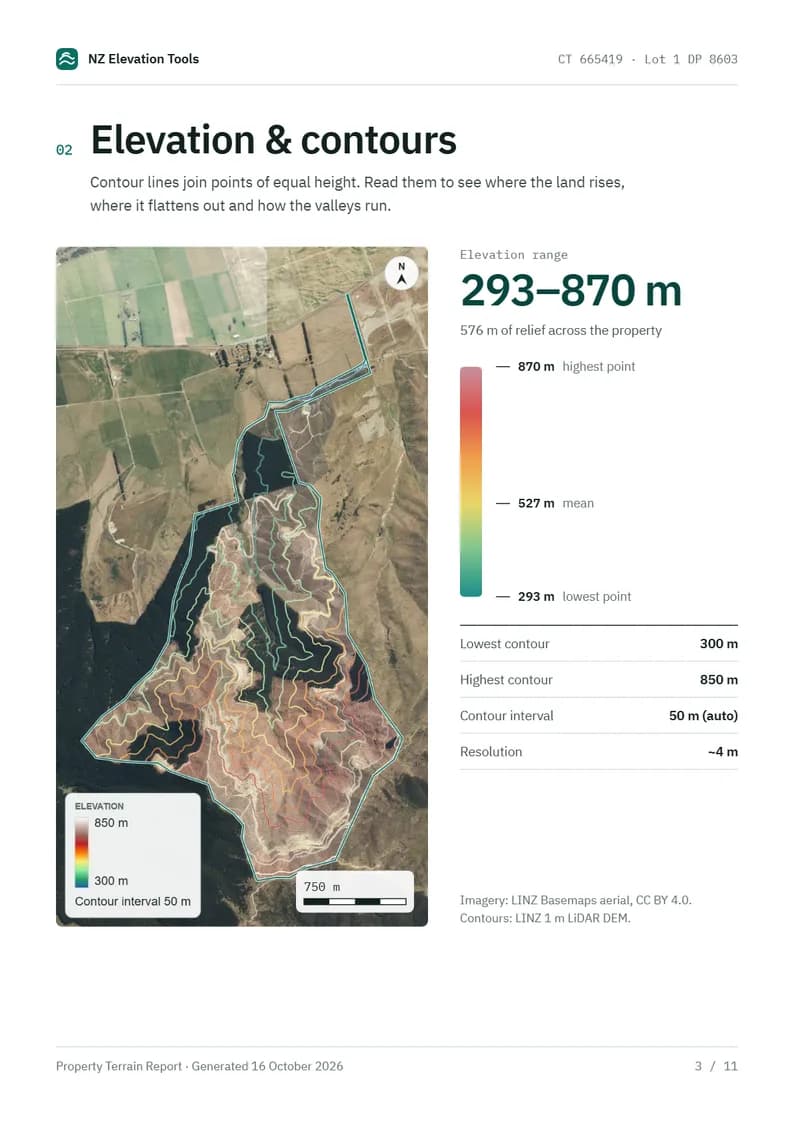
Task: Select 'CT 665419 · Lot 1 DP 8603' text
Action: click(647, 59)
